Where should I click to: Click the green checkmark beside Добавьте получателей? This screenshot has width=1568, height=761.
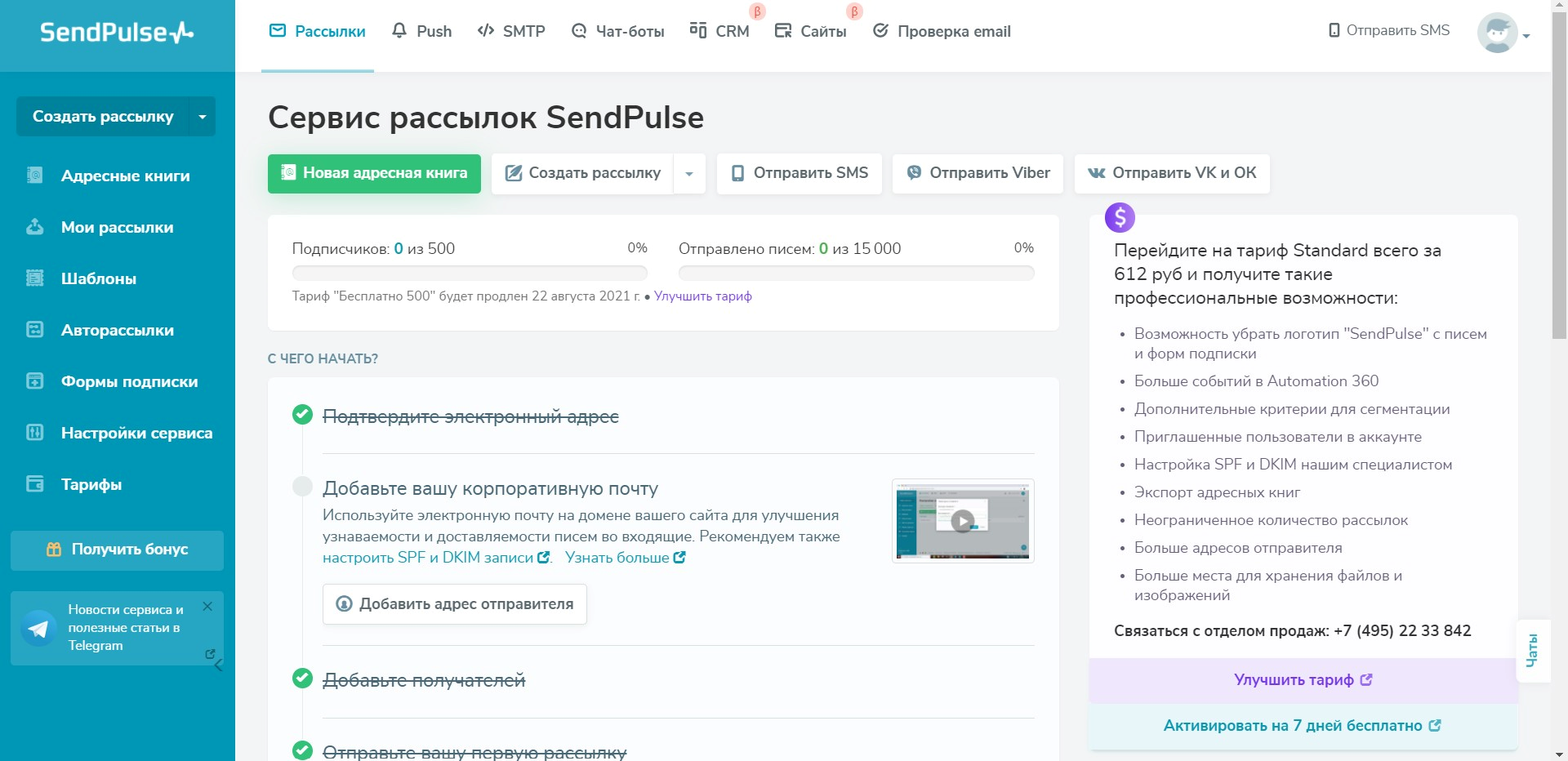point(302,679)
